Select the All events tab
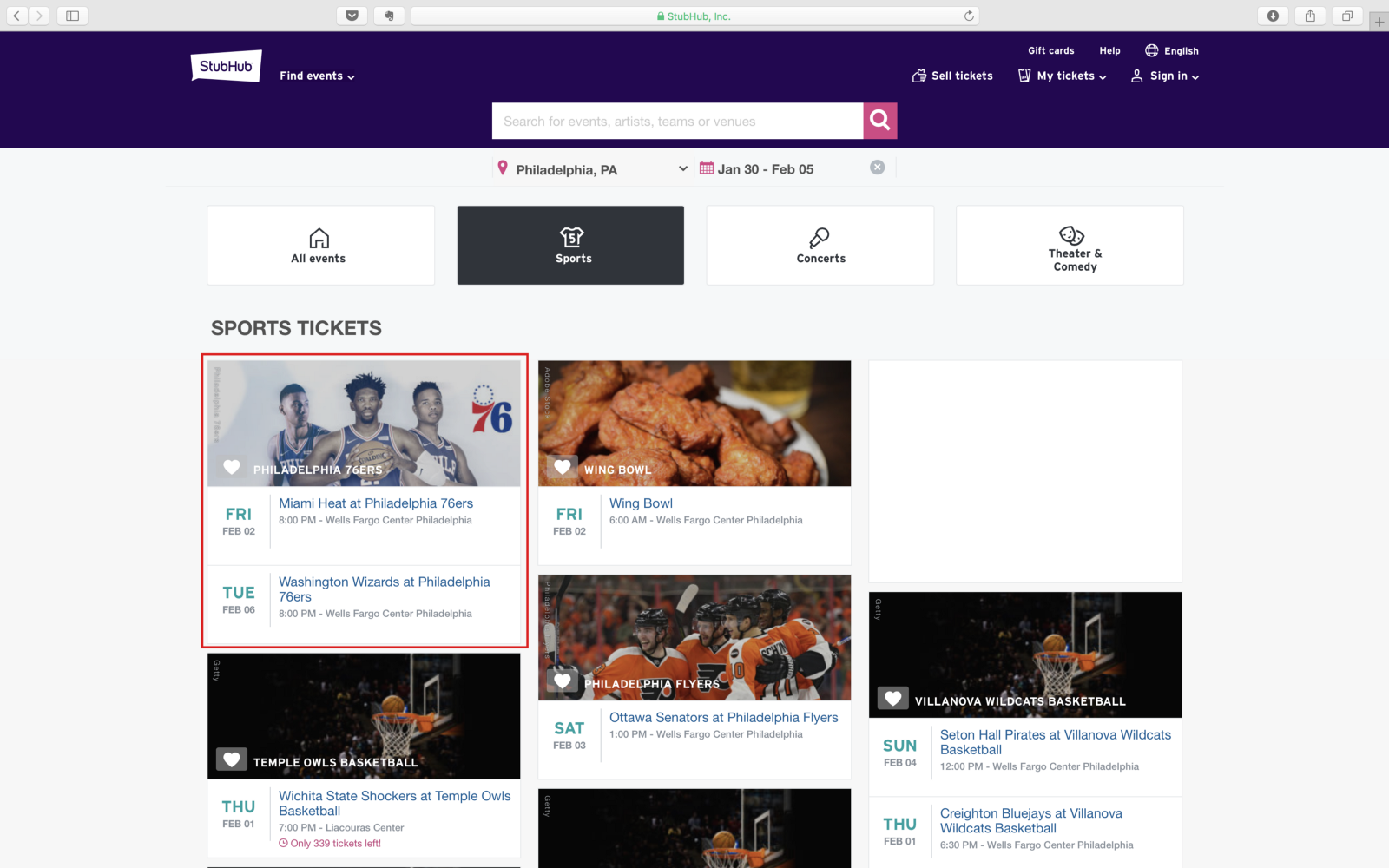The height and width of the screenshot is (868, 1389). 320,245
